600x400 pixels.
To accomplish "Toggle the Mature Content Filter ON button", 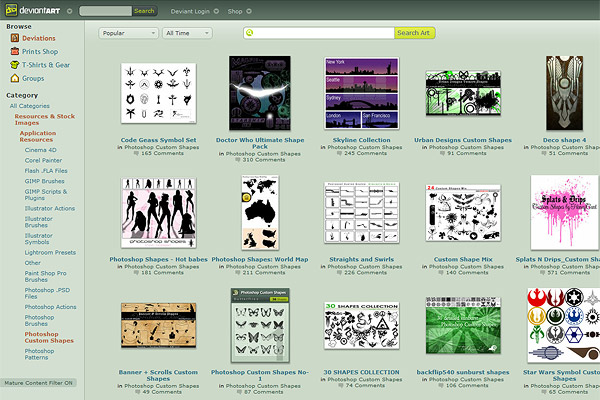I will tap(38, 383).
